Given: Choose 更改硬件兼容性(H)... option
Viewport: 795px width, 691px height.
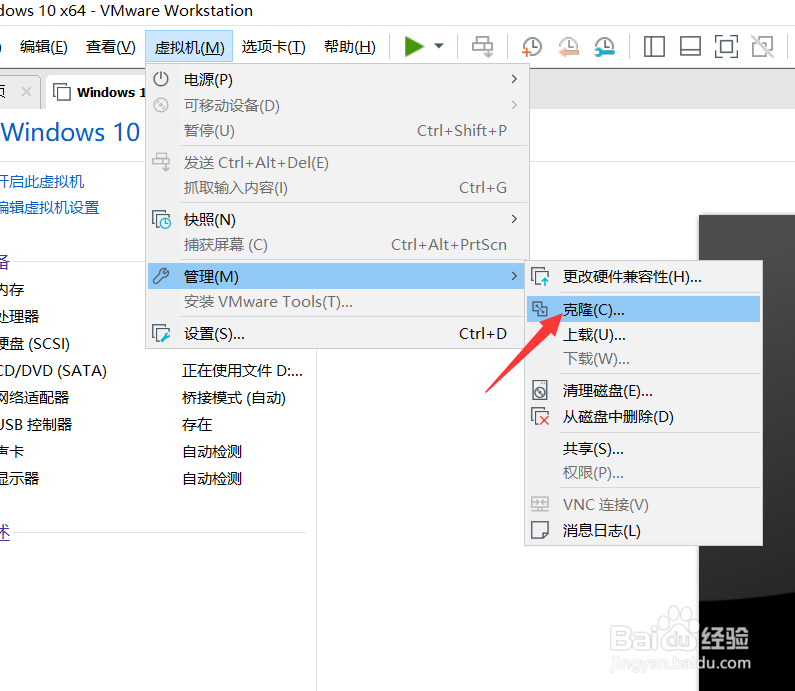Looking at the screenshot, I should coord(643,277).
